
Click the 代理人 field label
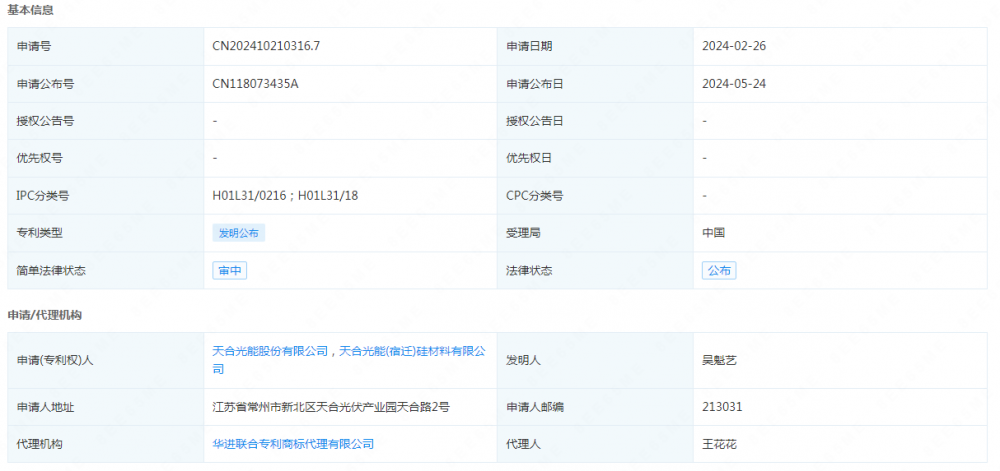524,444
